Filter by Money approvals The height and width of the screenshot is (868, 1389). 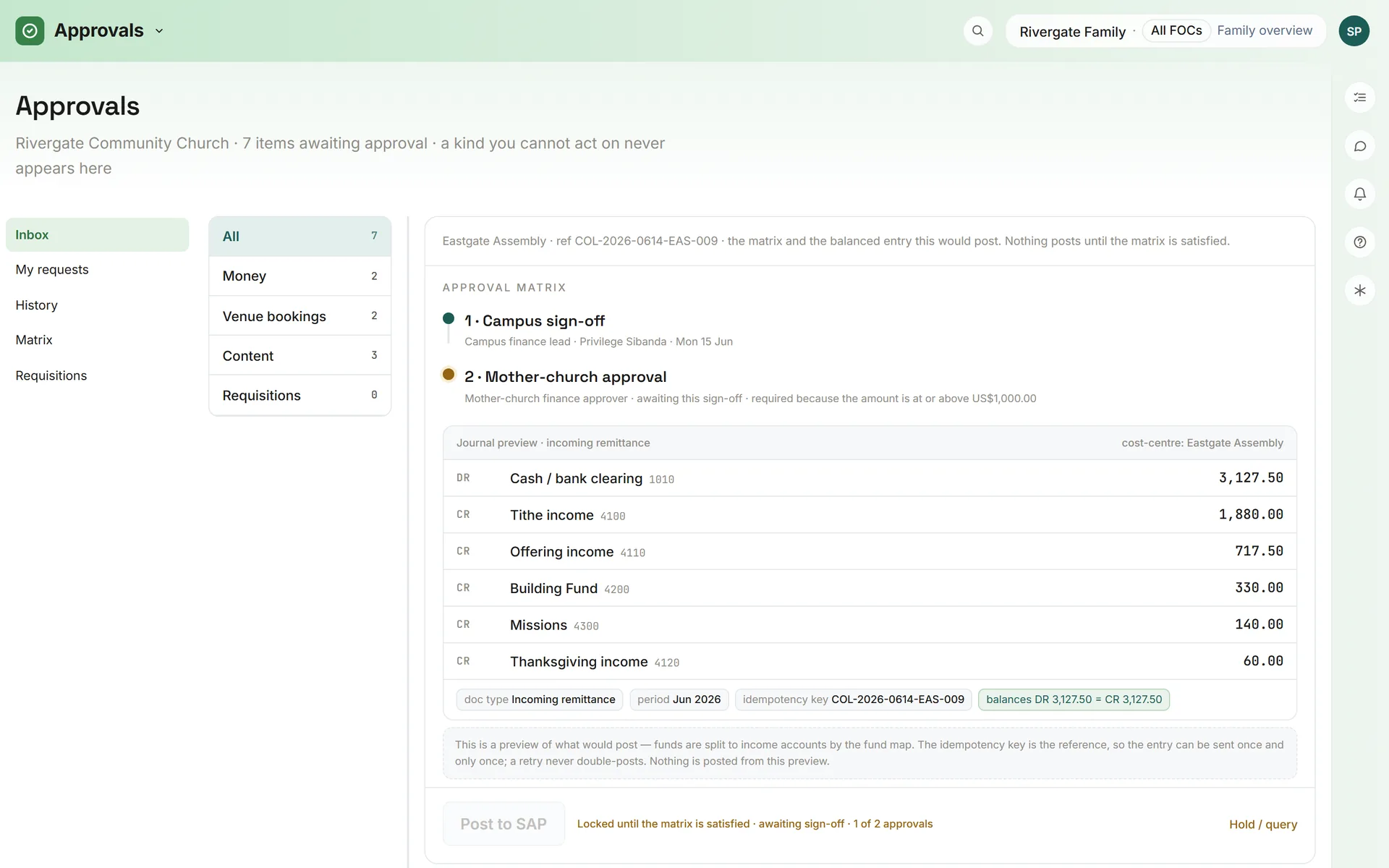300,276
